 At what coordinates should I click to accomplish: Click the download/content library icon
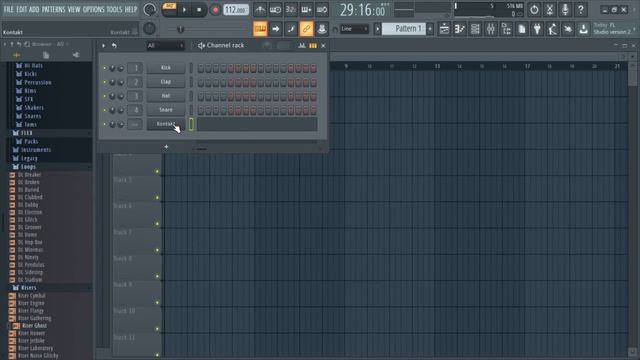click(584, 29)
